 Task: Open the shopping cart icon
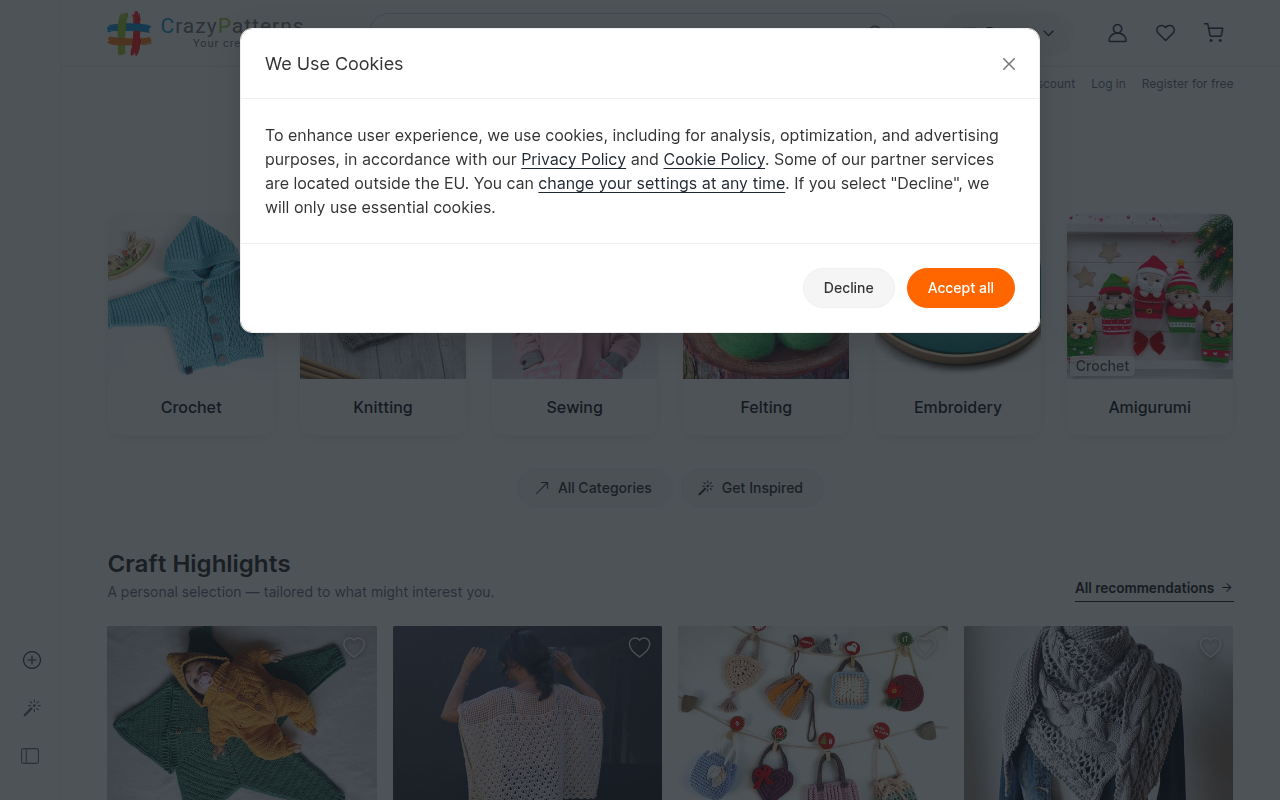point(1214,33)
